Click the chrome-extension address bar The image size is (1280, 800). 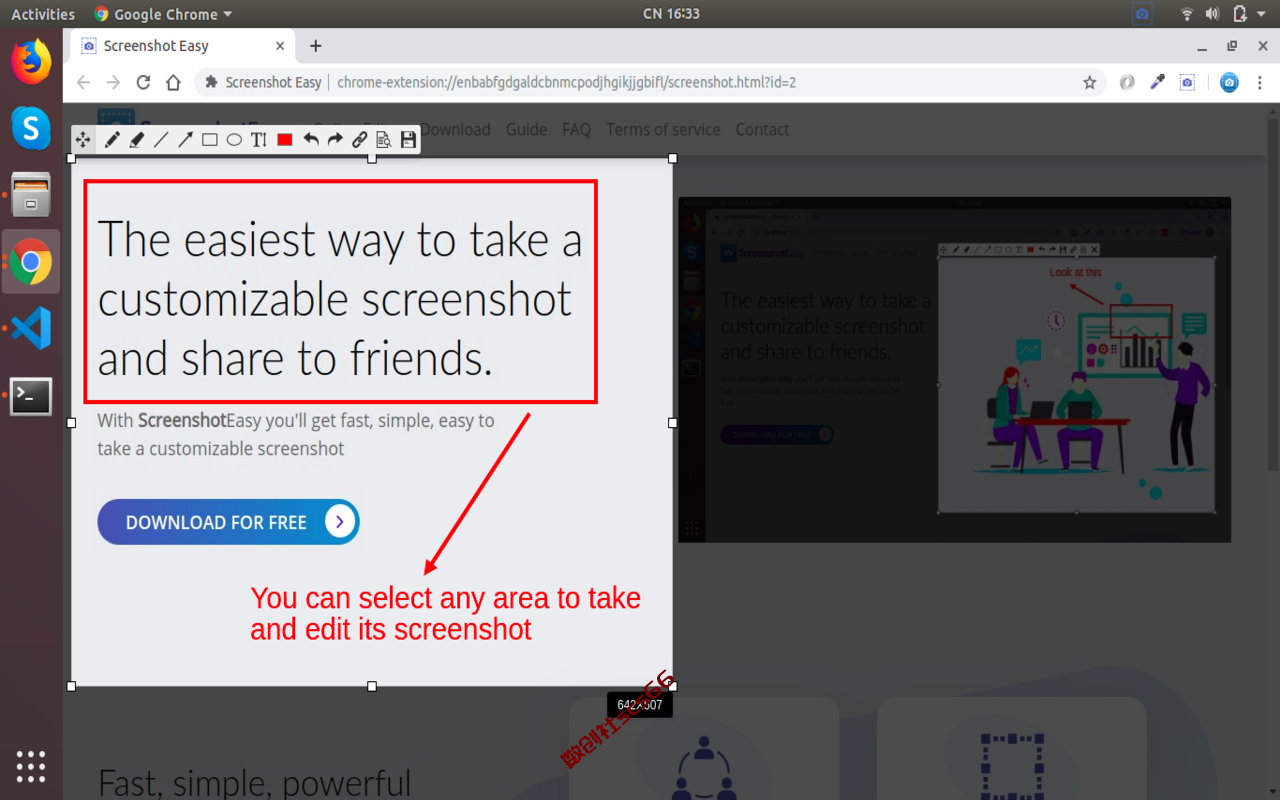point(650,83)
